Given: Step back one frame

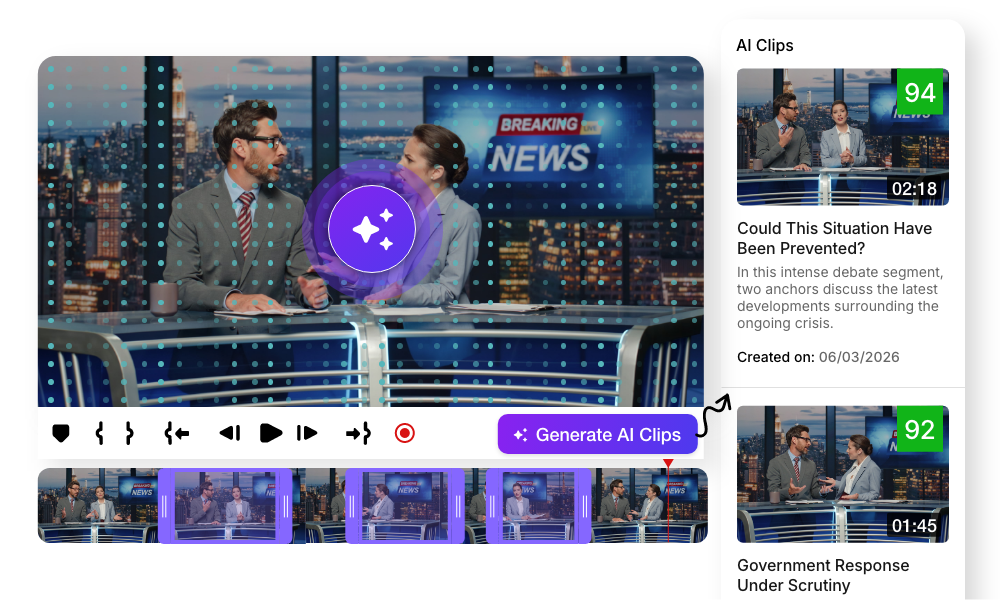Looking at the screenshot, I should pos(230,433).
